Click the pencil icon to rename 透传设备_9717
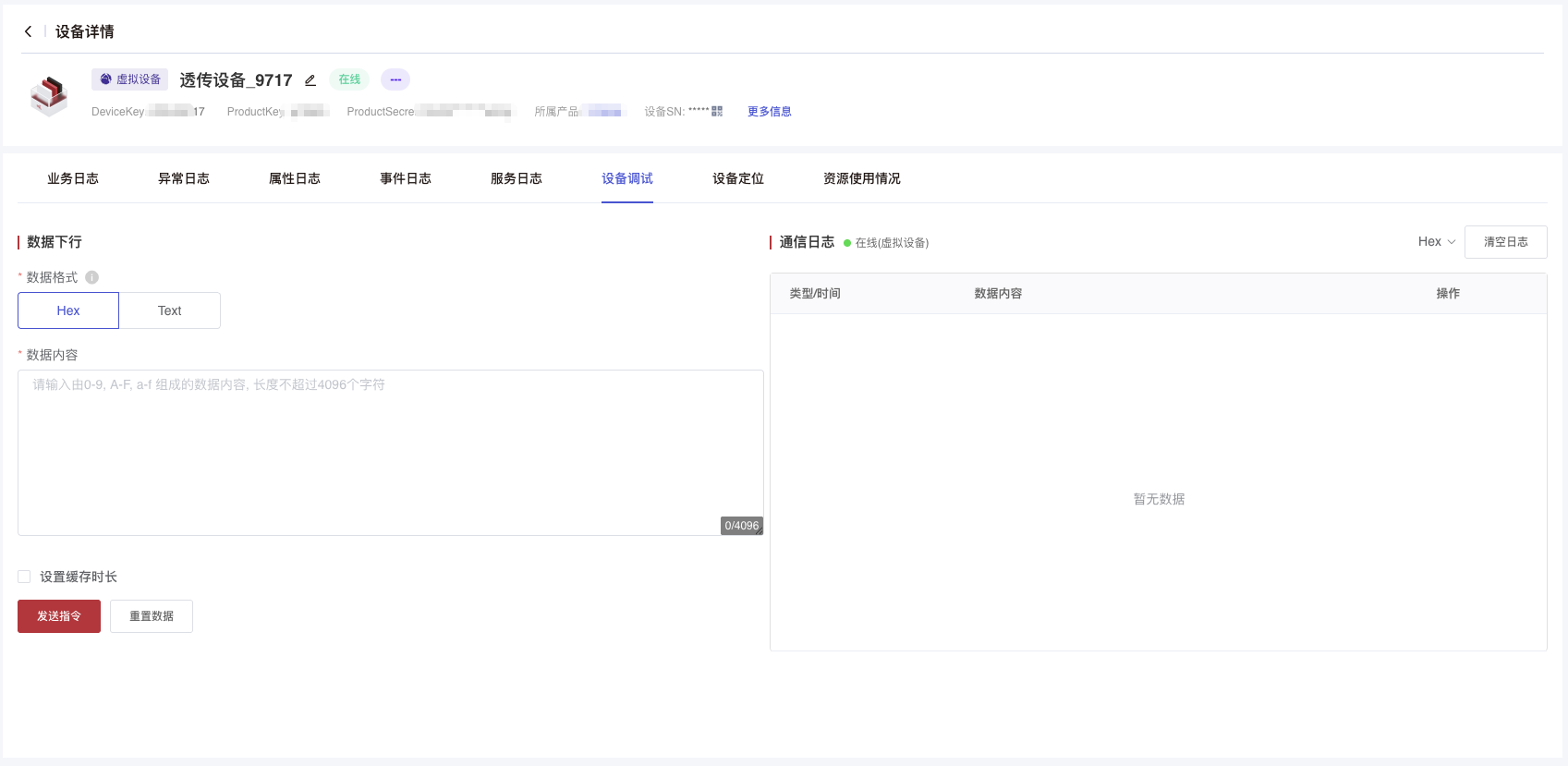1568x766 pixels. click(310, 80)
